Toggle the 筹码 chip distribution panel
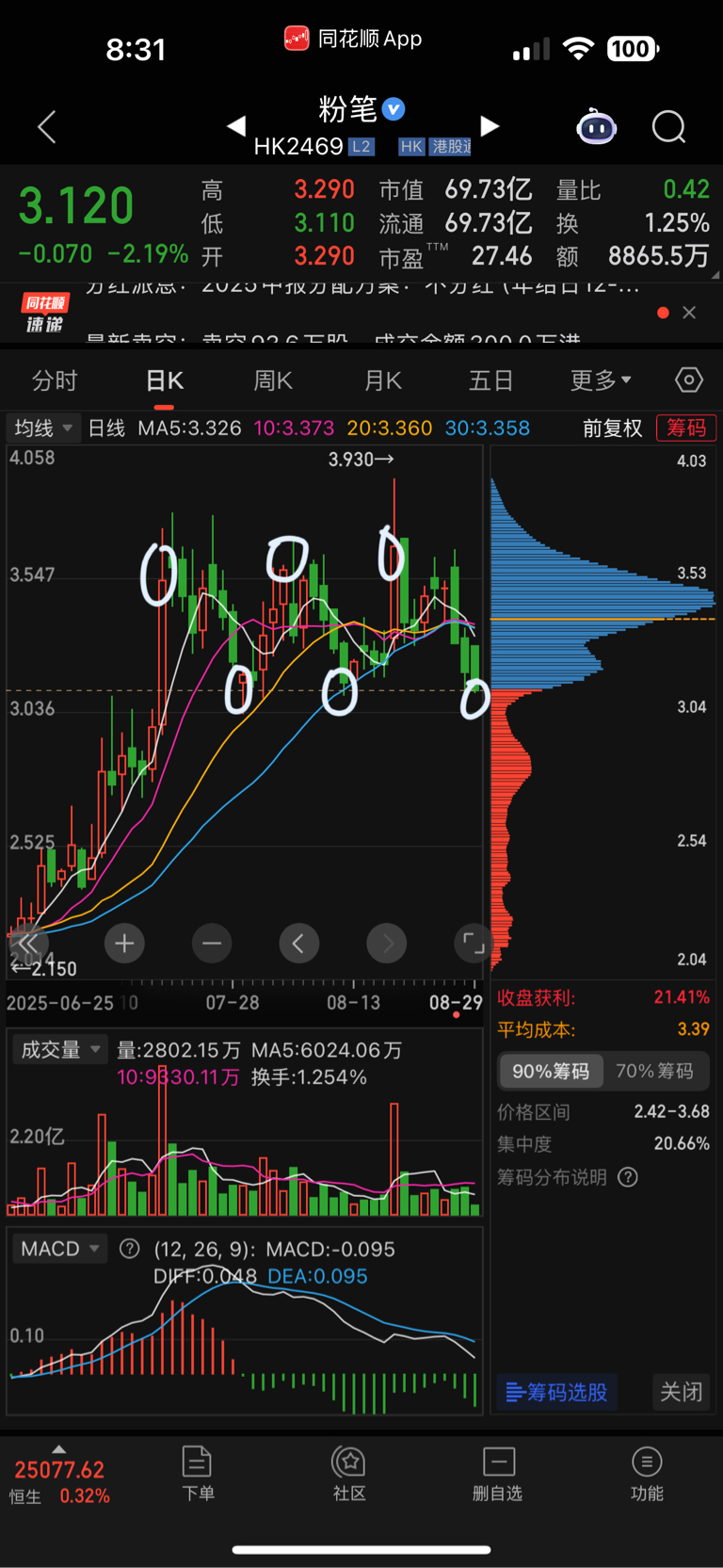This screenshot has height=1568, width=723. pos(686,428)
